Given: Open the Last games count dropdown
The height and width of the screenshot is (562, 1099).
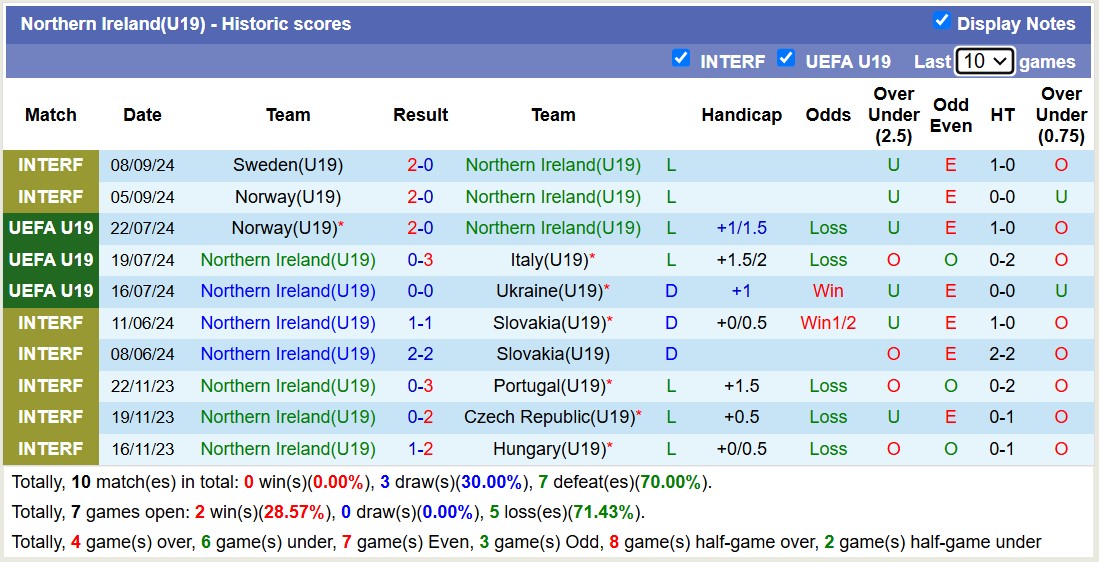Looking at the screenshot, I should 984,61.
